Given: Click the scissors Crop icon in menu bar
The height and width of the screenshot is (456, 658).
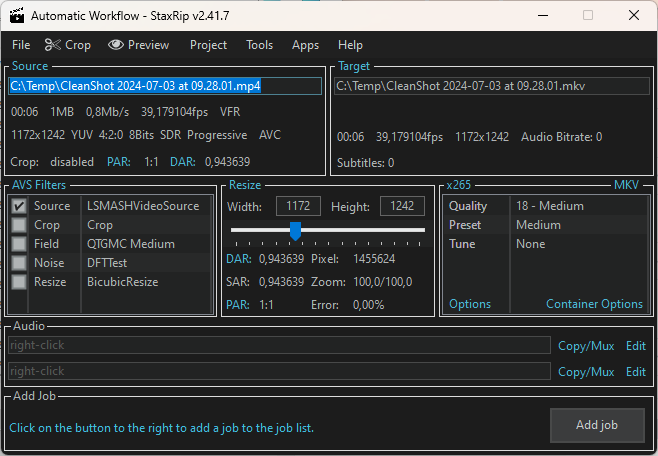Looking at the screenshot, I should (x=53, y=45).
